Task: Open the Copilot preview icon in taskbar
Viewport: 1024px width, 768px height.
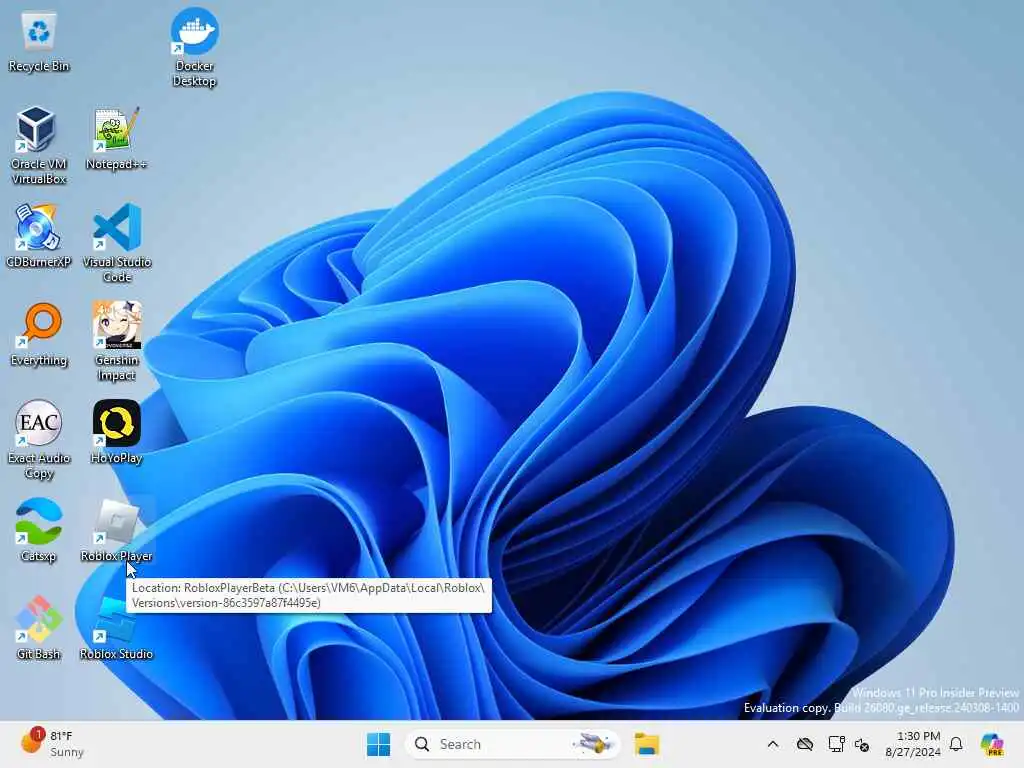Action: (992, 744)
